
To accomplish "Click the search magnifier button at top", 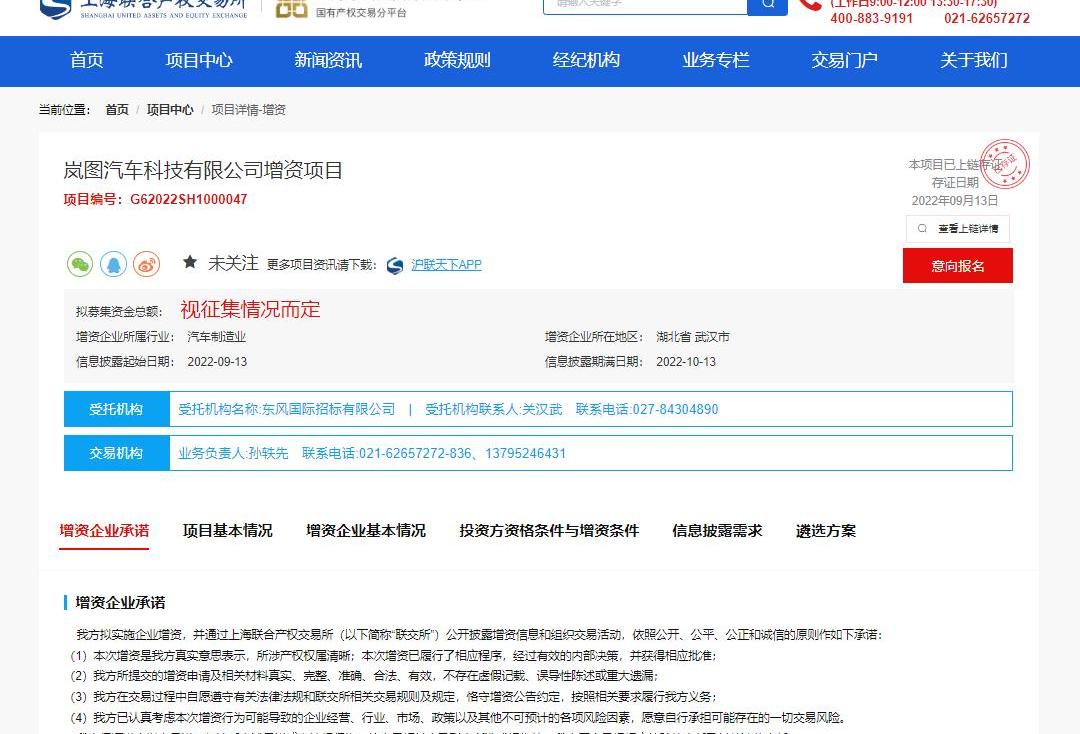I will (x=767, y=6).
